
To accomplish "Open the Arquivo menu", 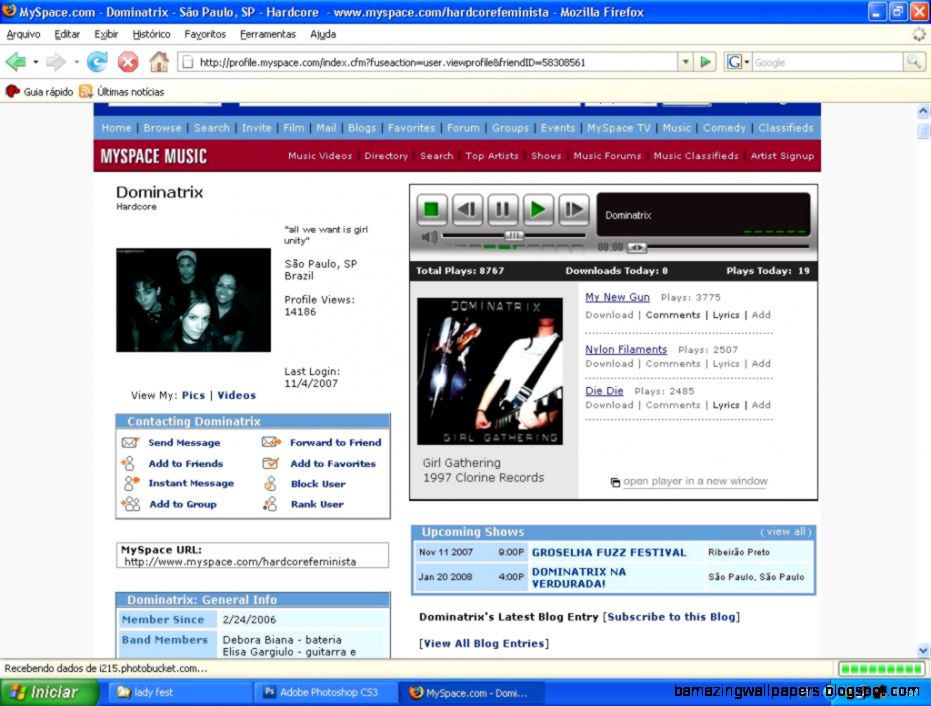I will click(23, 34).
